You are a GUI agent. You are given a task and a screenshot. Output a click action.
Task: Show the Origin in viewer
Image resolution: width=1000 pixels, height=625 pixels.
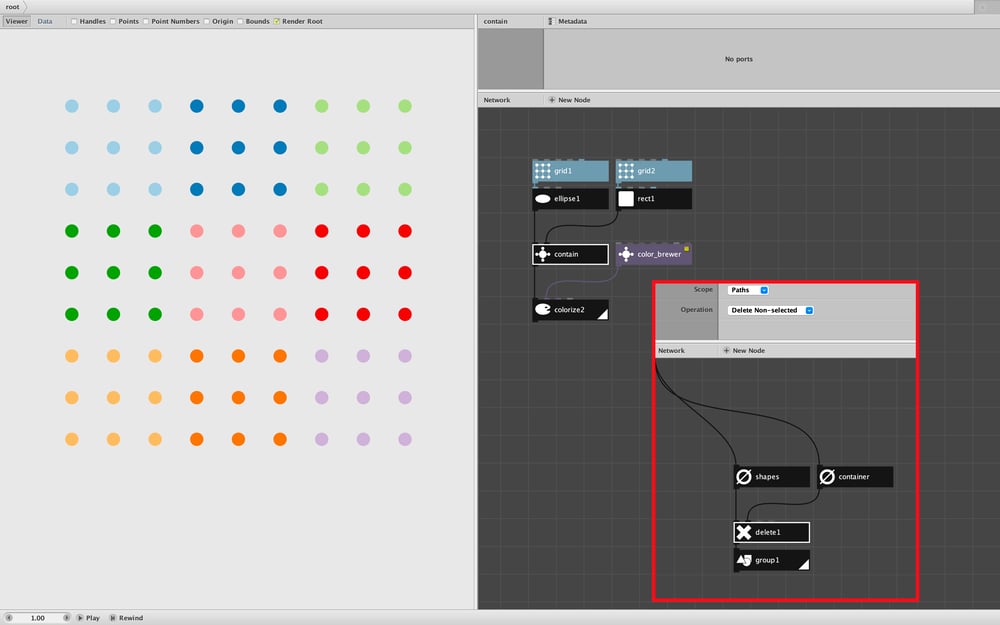coord(207,21)
